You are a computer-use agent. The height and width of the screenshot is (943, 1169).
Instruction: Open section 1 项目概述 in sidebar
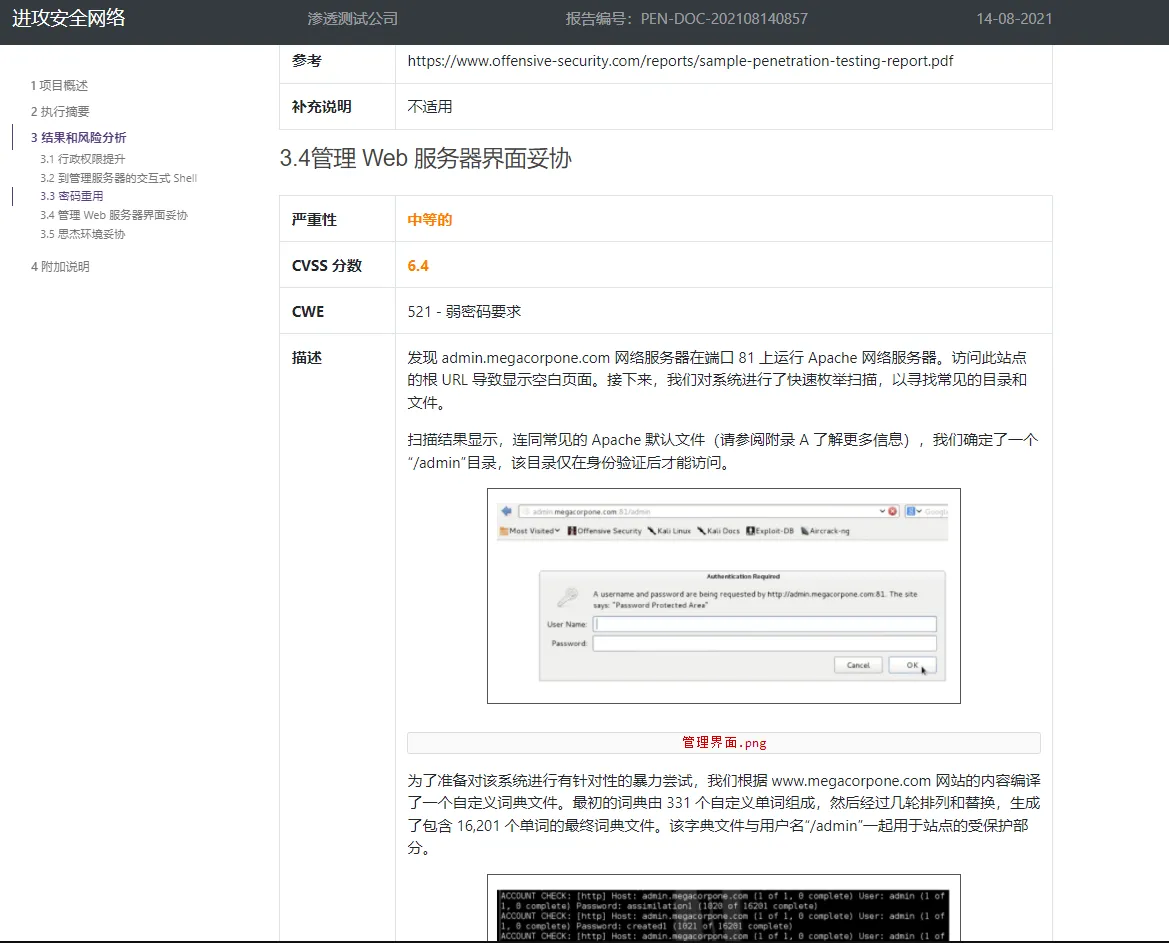[x=59, y=86]
